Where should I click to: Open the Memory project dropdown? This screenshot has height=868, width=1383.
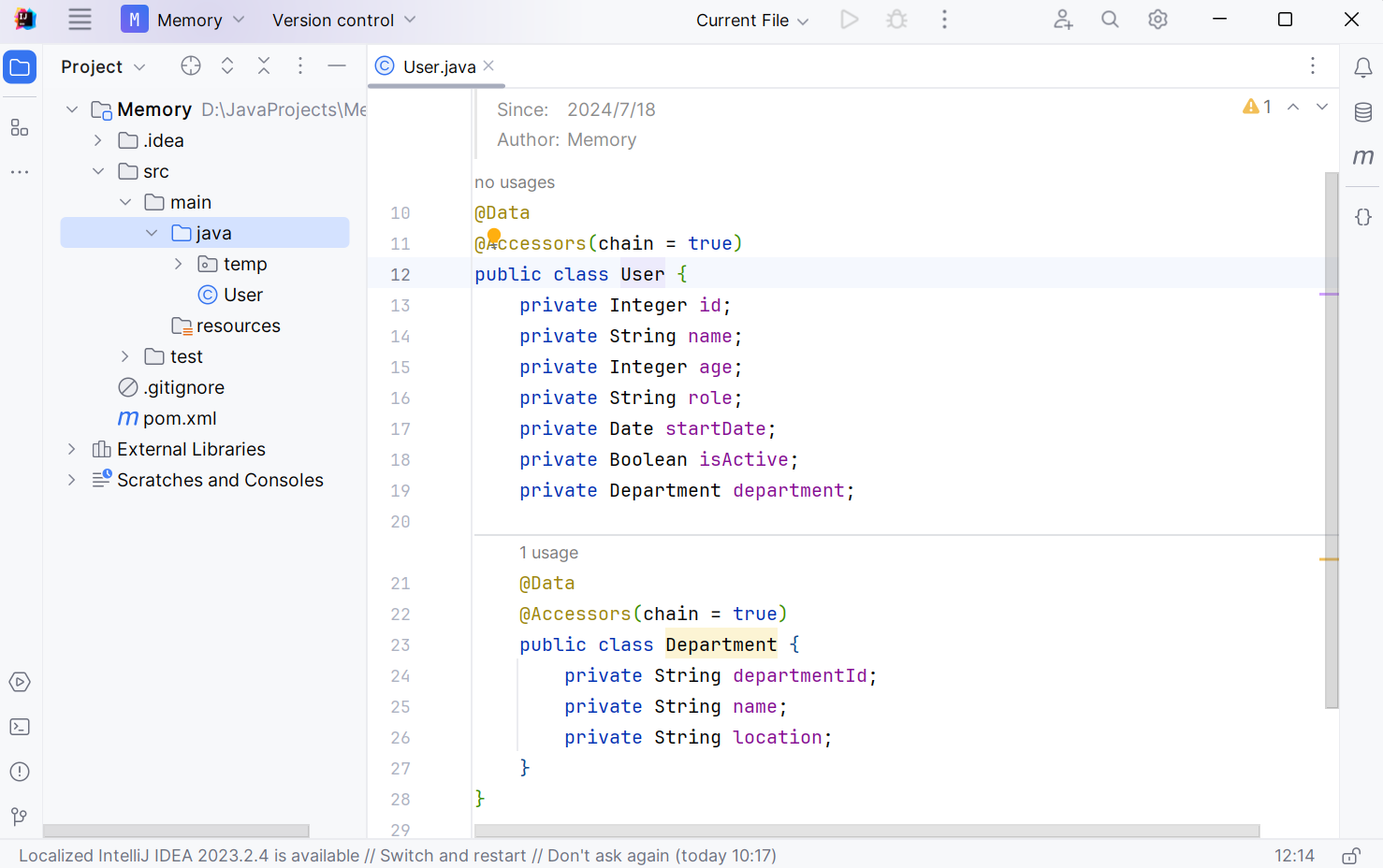[x=183, y=20]
